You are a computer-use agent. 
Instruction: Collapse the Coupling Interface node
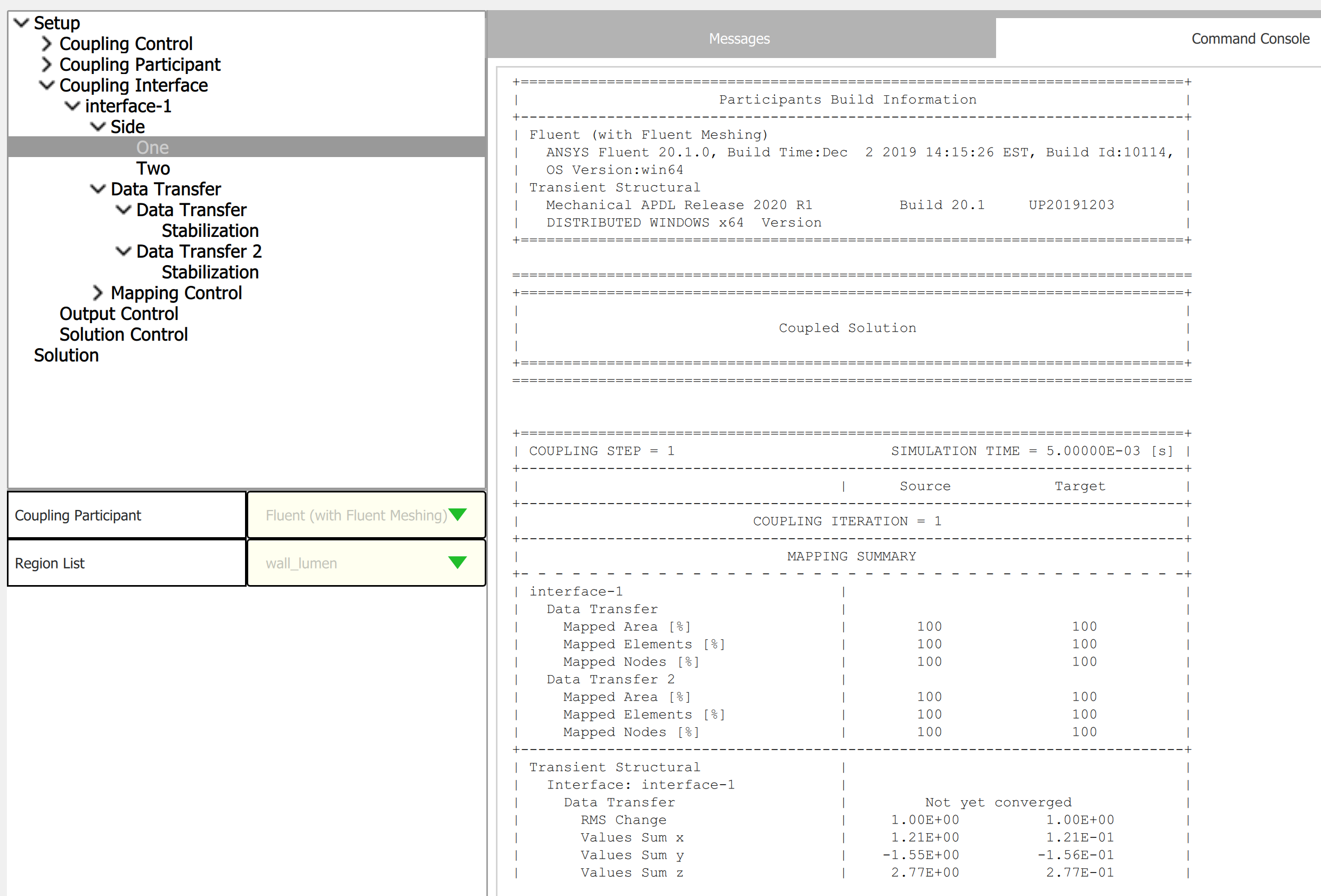point(47,85)
